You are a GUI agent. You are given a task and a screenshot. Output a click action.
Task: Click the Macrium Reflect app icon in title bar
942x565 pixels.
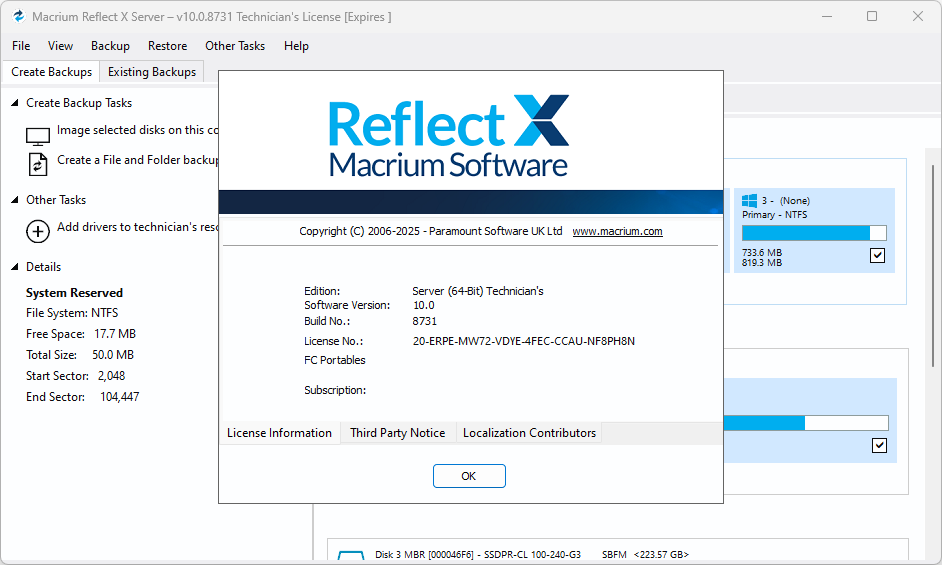pyautogui.click(x=19, y=16)
